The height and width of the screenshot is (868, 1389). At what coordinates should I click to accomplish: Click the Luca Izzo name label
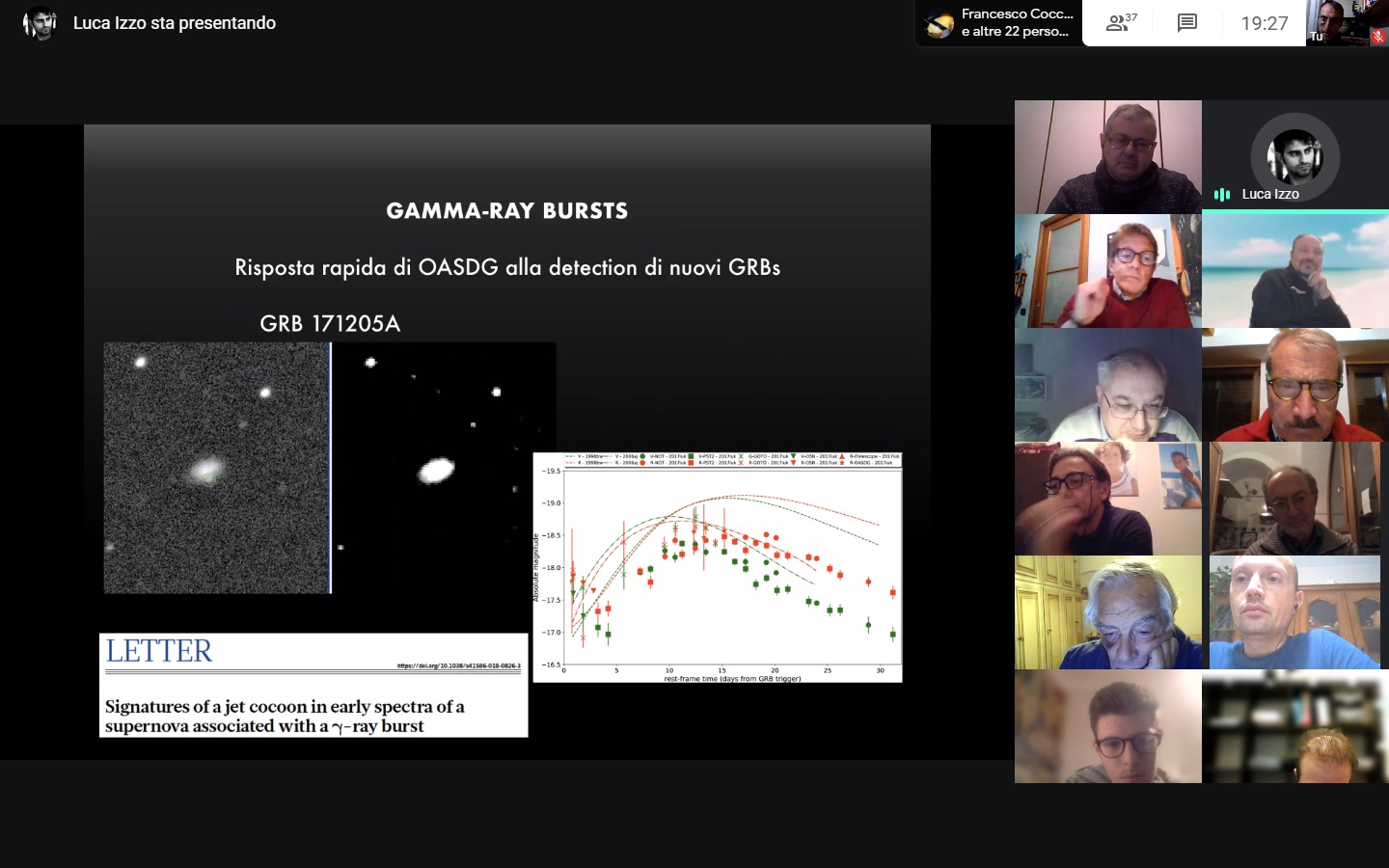click(1269, 195)
